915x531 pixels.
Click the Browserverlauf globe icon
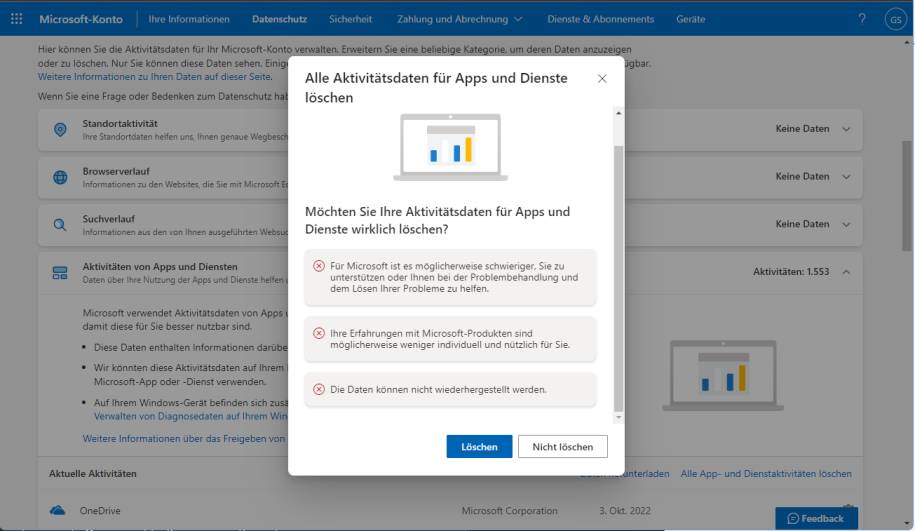pyautogui.click(x=60, y=177)
